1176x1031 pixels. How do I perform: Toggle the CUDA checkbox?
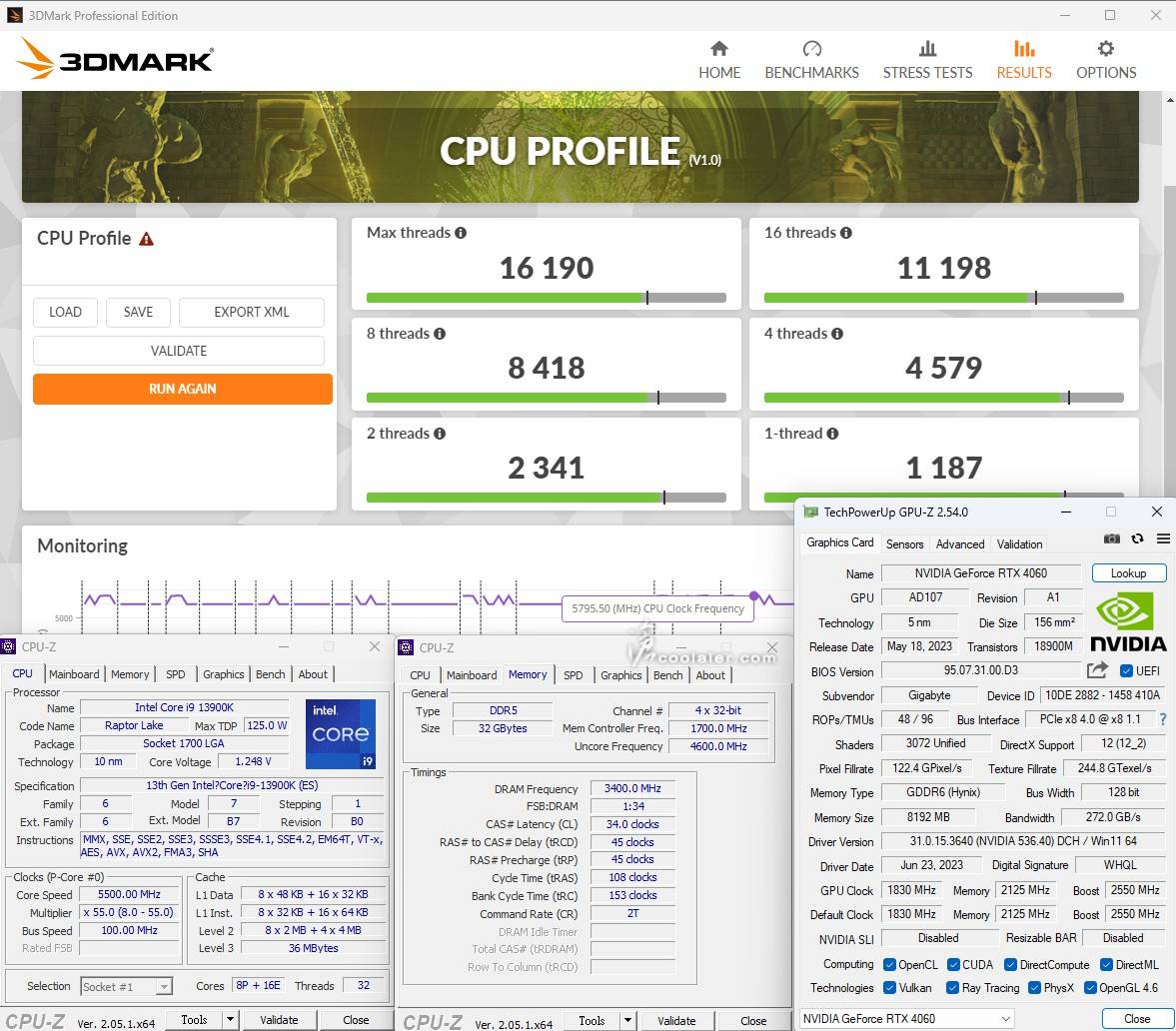pos(952,964)
